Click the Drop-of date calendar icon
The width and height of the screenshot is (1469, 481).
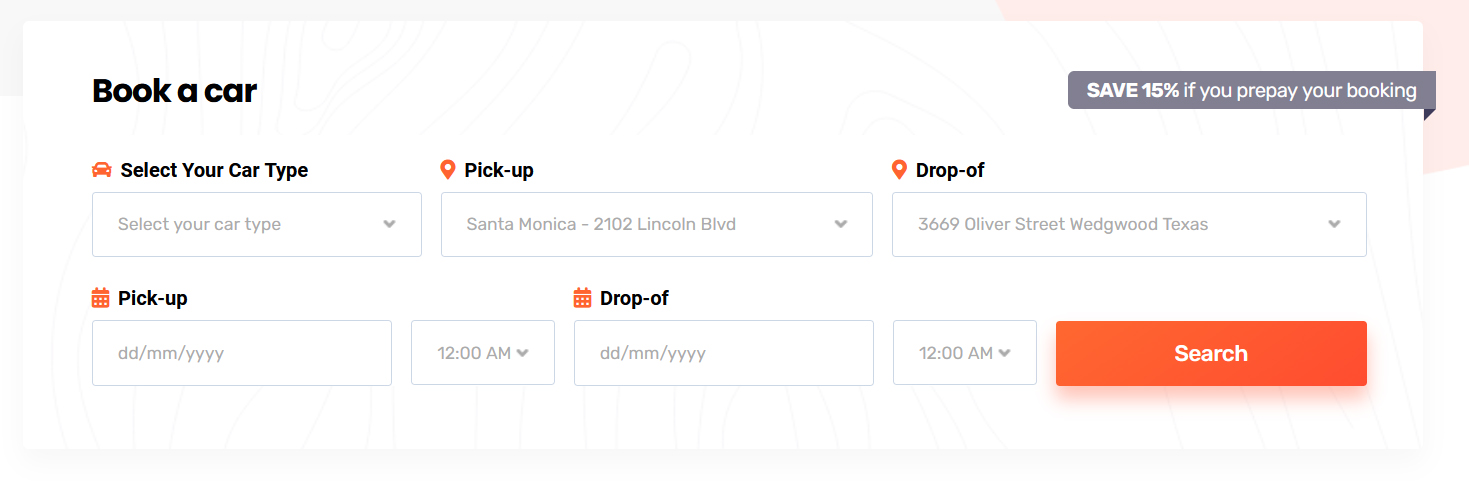pyautogui.click(x=582, y=298)
